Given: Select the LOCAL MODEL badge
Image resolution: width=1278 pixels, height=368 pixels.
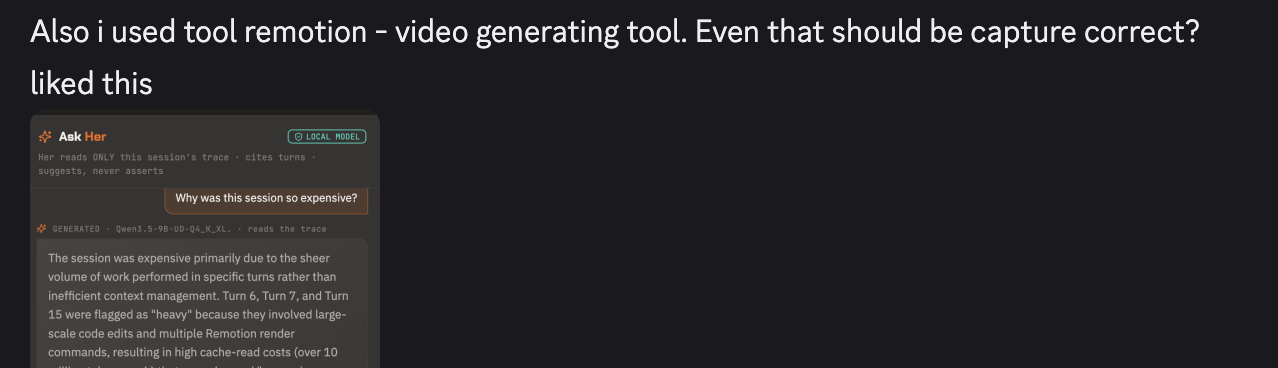Looking at the screenshot, I should tap(327, 137).
